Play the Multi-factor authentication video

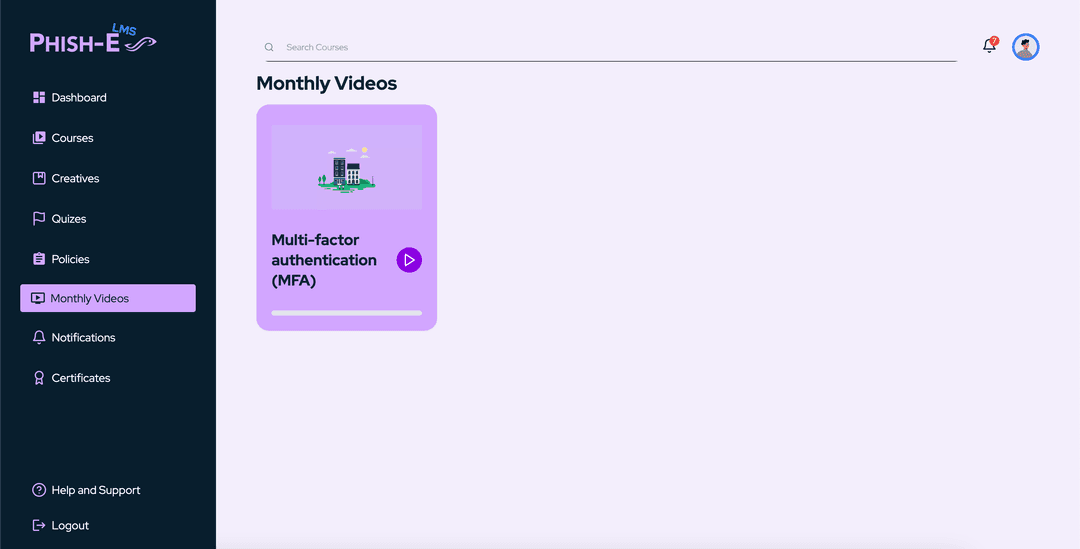point(409,260)
